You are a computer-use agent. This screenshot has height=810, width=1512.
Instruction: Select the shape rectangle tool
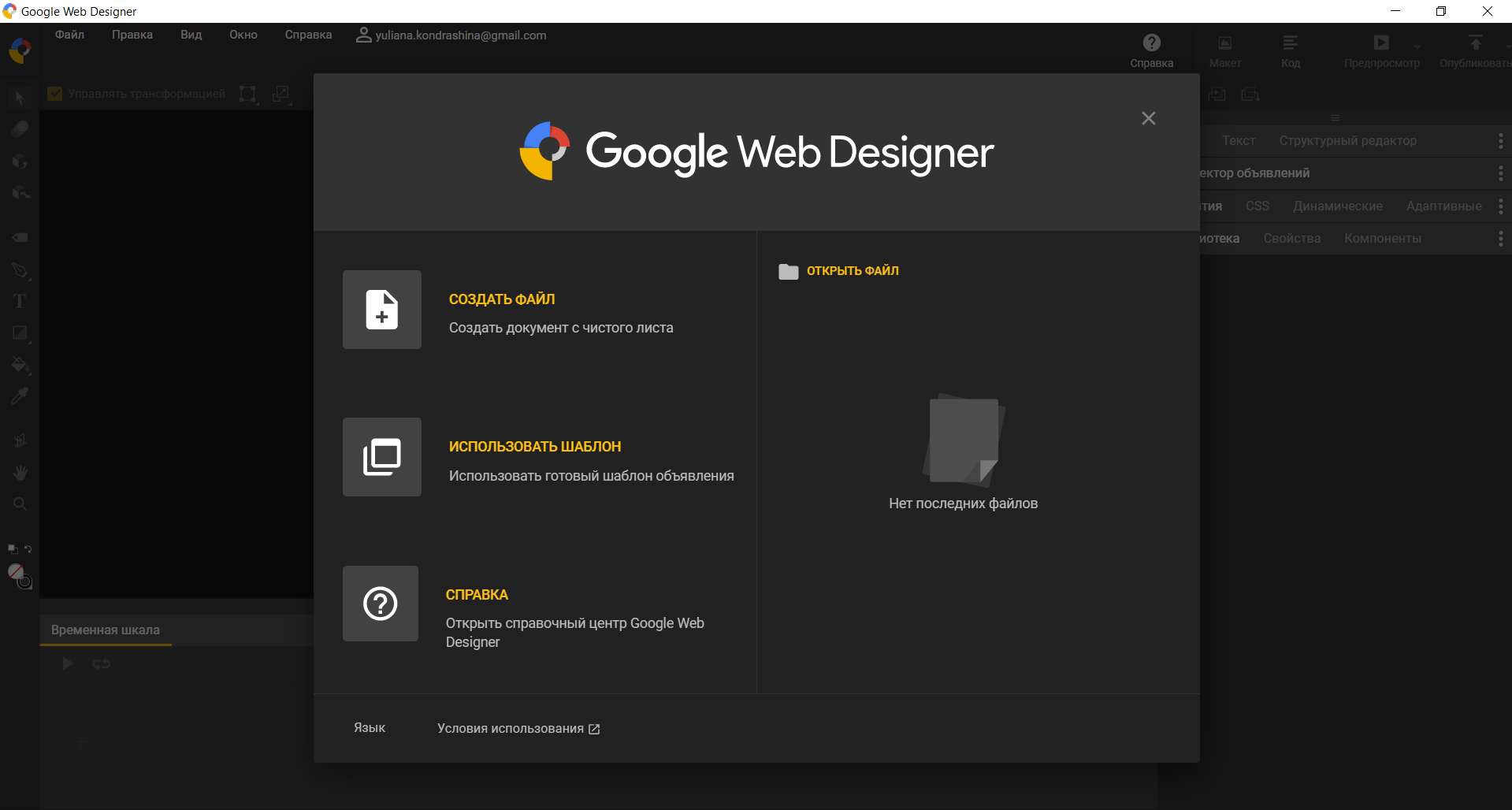tap(20, 333)
